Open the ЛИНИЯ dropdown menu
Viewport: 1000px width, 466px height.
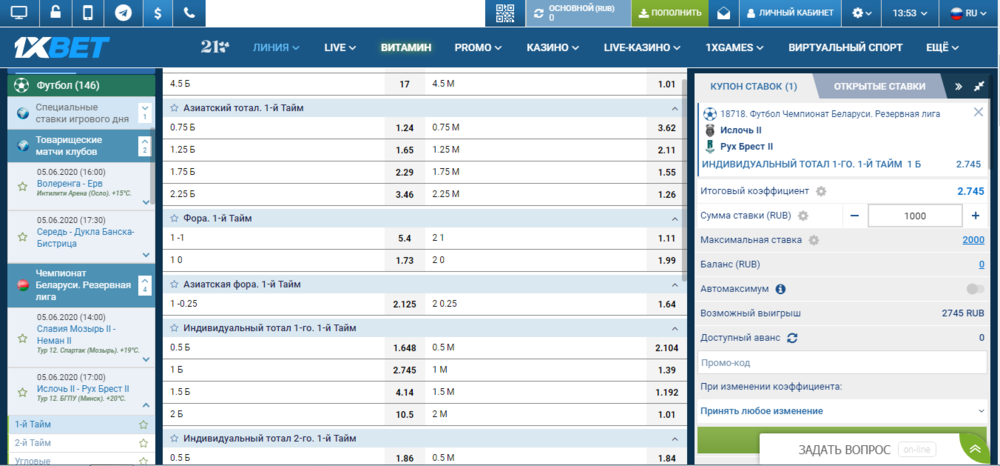click(x=276, y=47)
